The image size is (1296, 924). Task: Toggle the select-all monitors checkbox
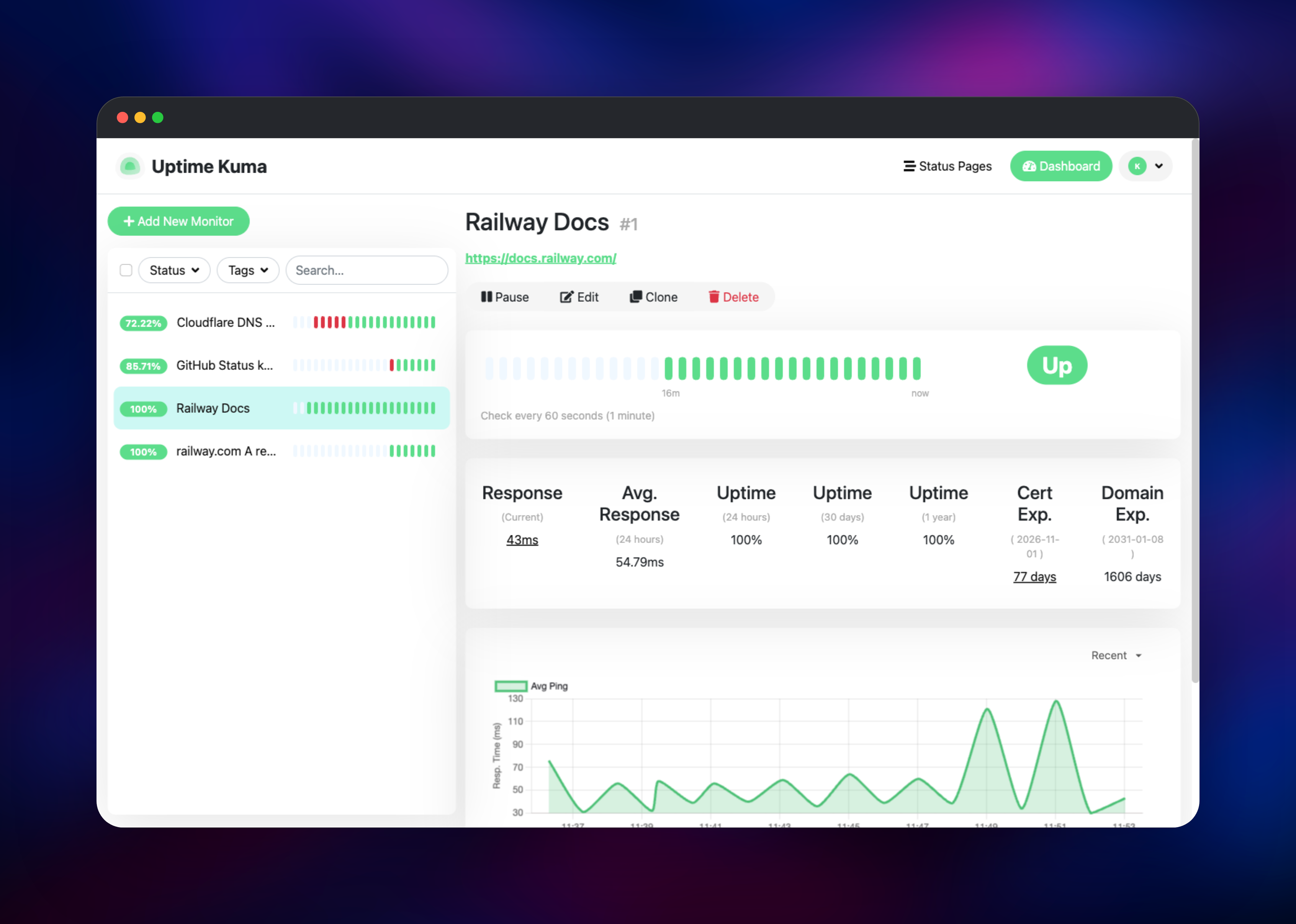coord(126,270)
